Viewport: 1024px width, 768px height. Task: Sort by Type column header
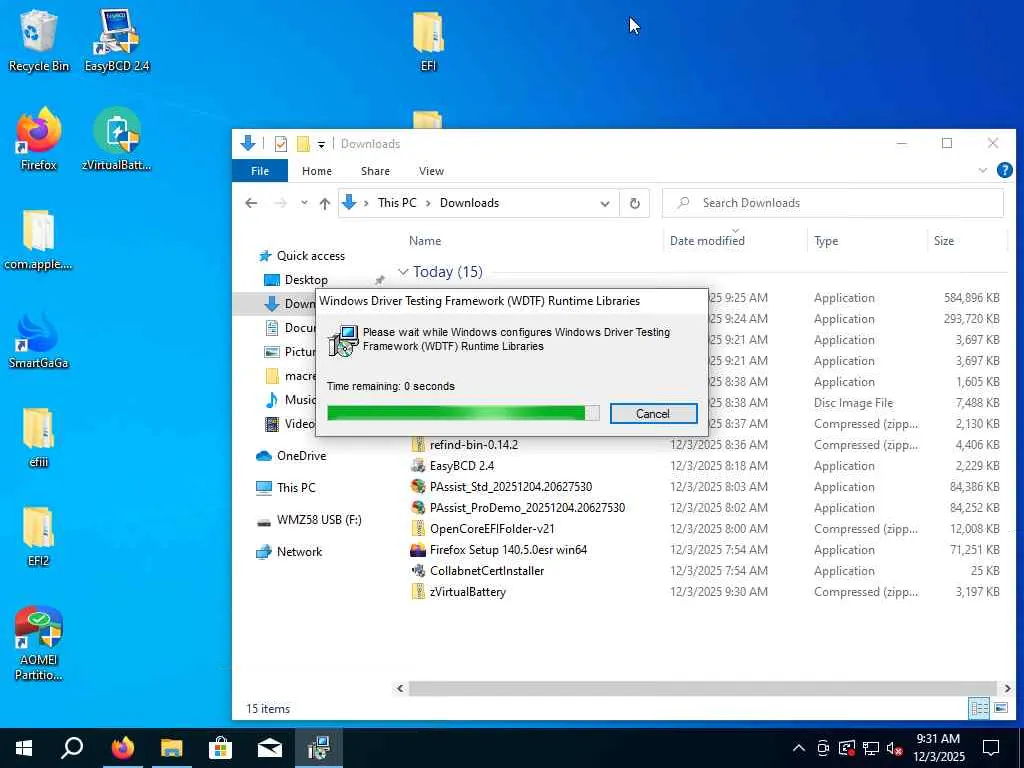pos(826,241)
